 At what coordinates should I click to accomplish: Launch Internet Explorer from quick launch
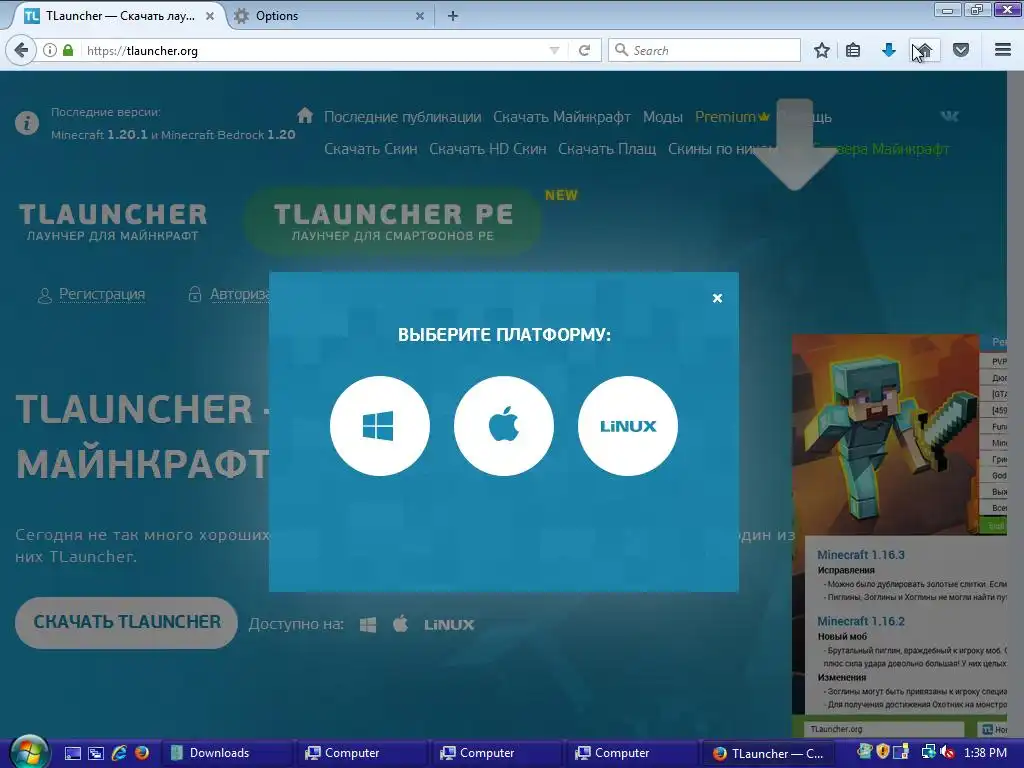119,753
